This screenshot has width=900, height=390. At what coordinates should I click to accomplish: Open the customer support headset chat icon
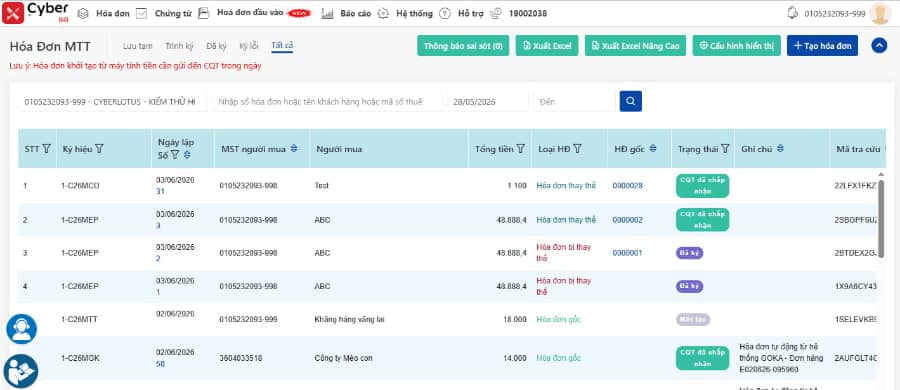pyautogui.click(x=21, y=329)
